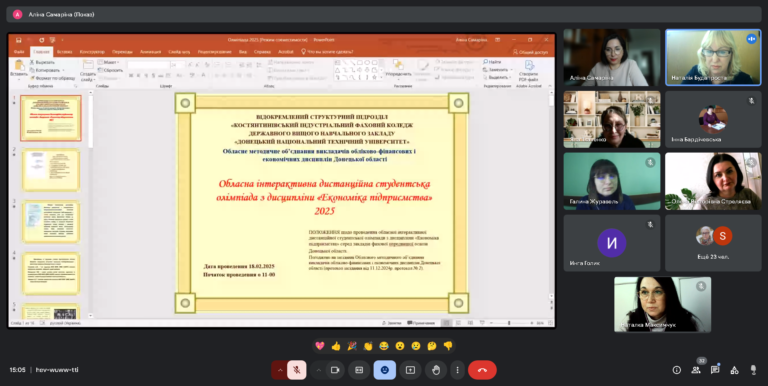Switch to the Переходы ribbon tab
Viewport: 768px width, 386px height.
[x=122, y=51]
